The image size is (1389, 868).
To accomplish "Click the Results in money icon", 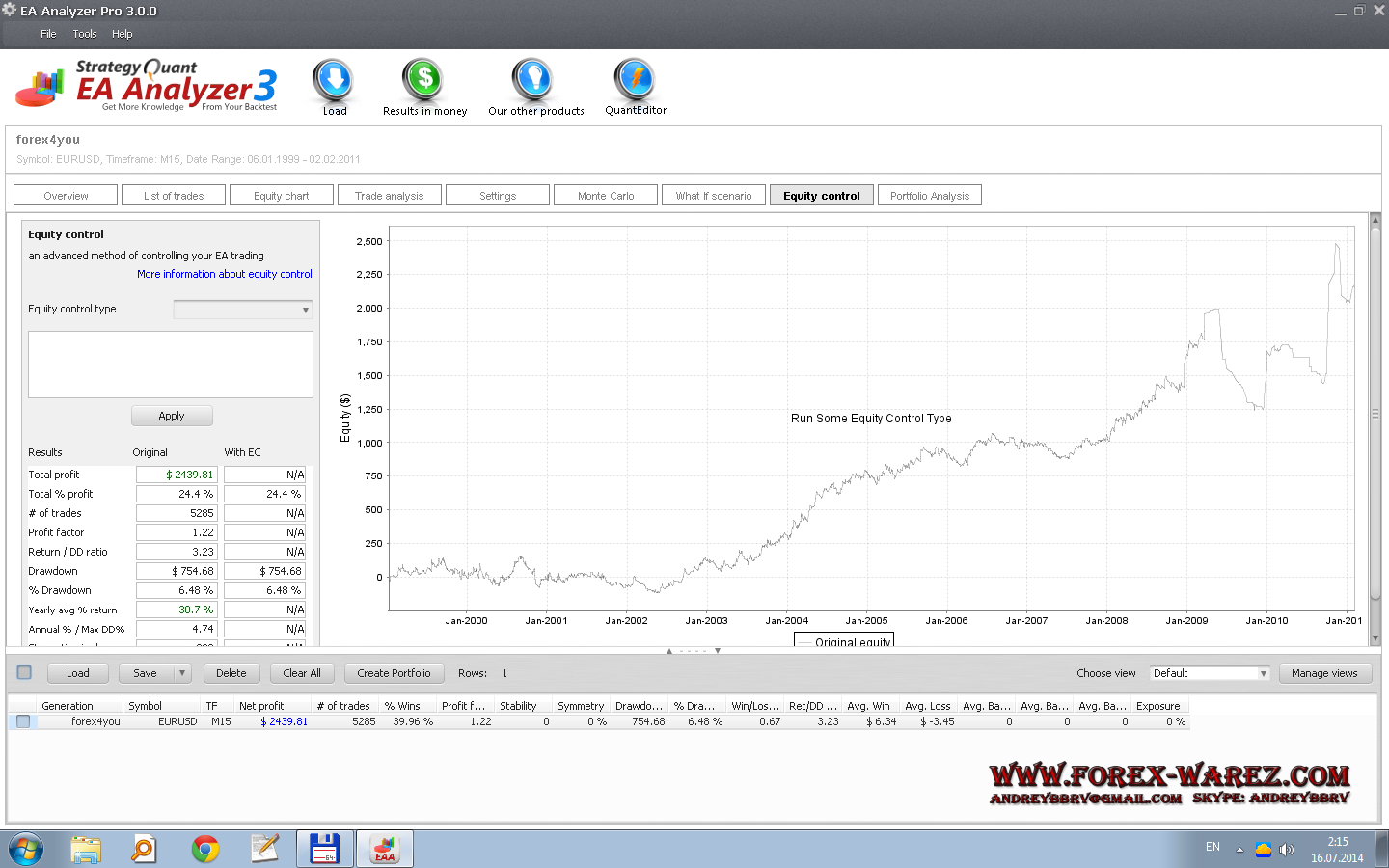I will (x=423, y=81).
